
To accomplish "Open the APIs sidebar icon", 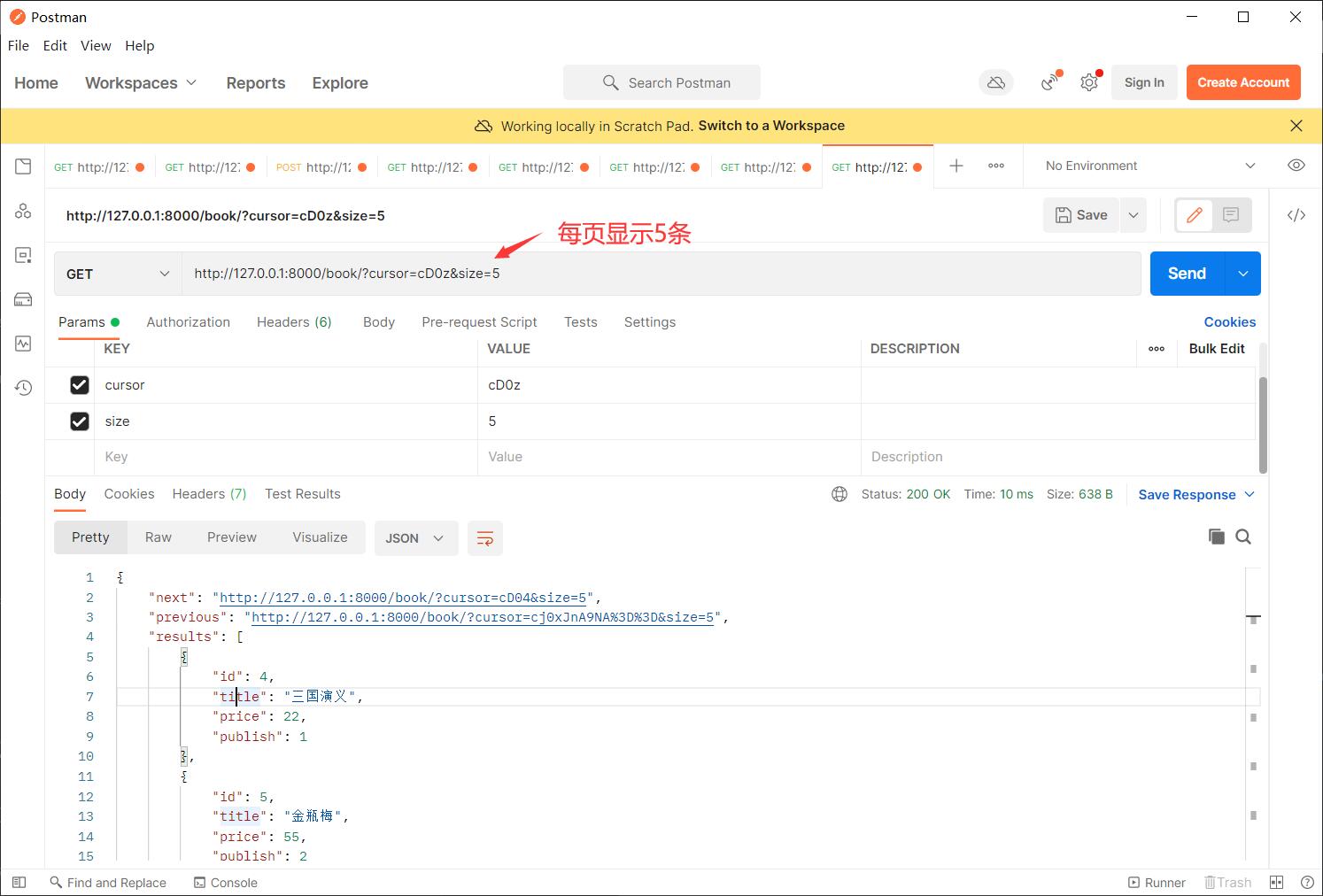I will click(x=23, y=211).
